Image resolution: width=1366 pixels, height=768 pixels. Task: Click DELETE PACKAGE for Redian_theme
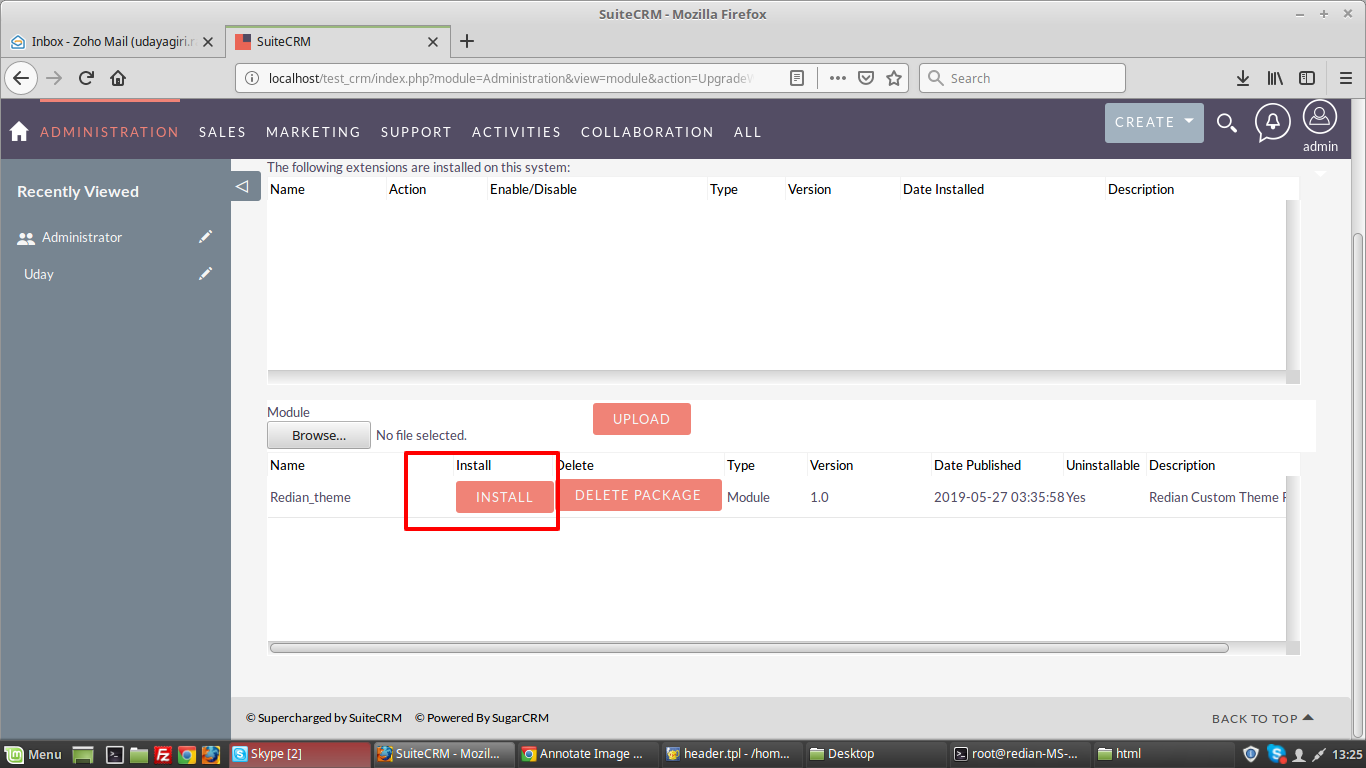[638, 495]
